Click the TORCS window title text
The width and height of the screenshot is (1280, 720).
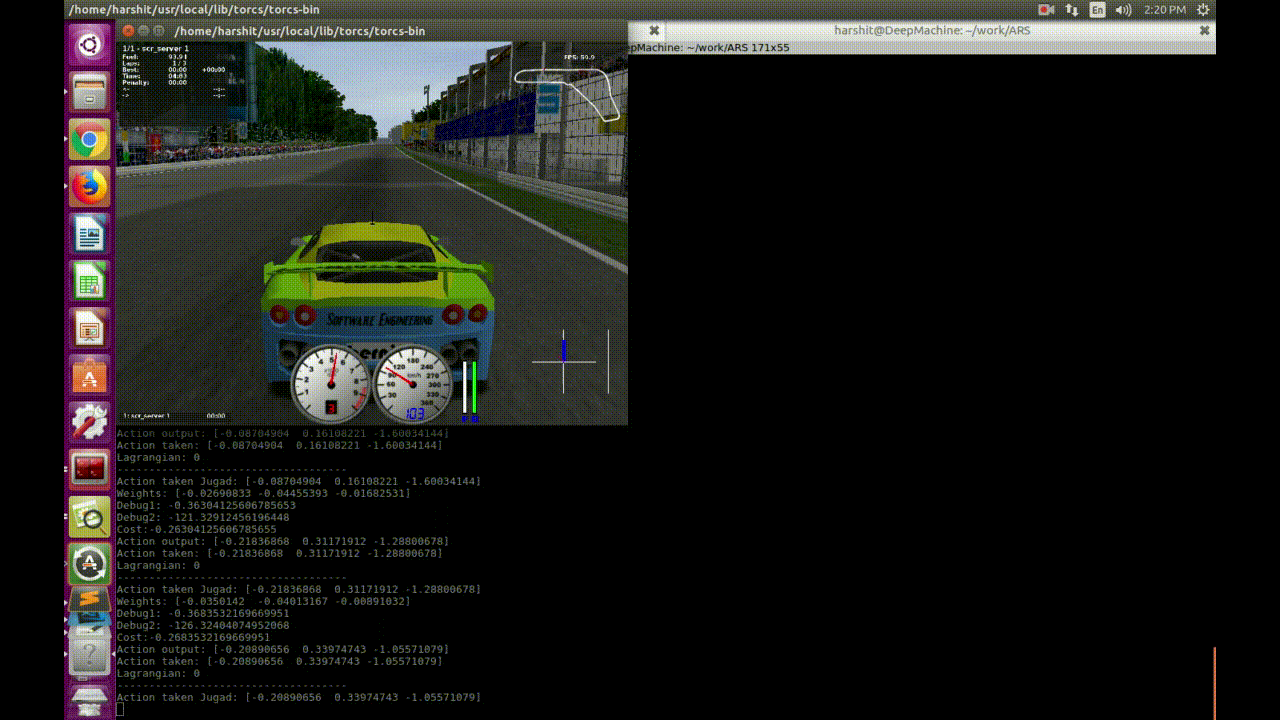tap(300, 31)
